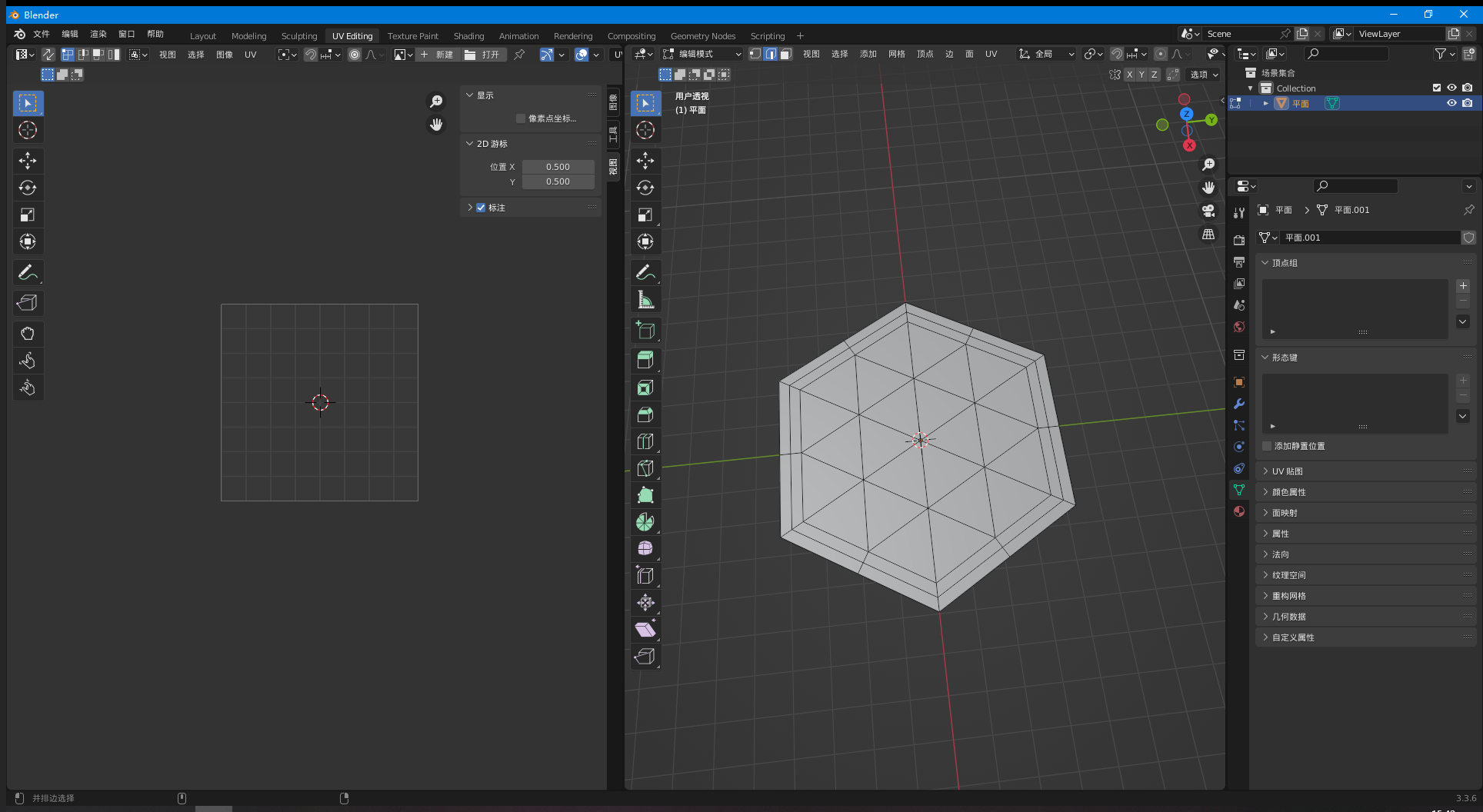
Task: Toggle Collection exclude-from-view-layer checkbox
Action: [x=1436, y=88]
